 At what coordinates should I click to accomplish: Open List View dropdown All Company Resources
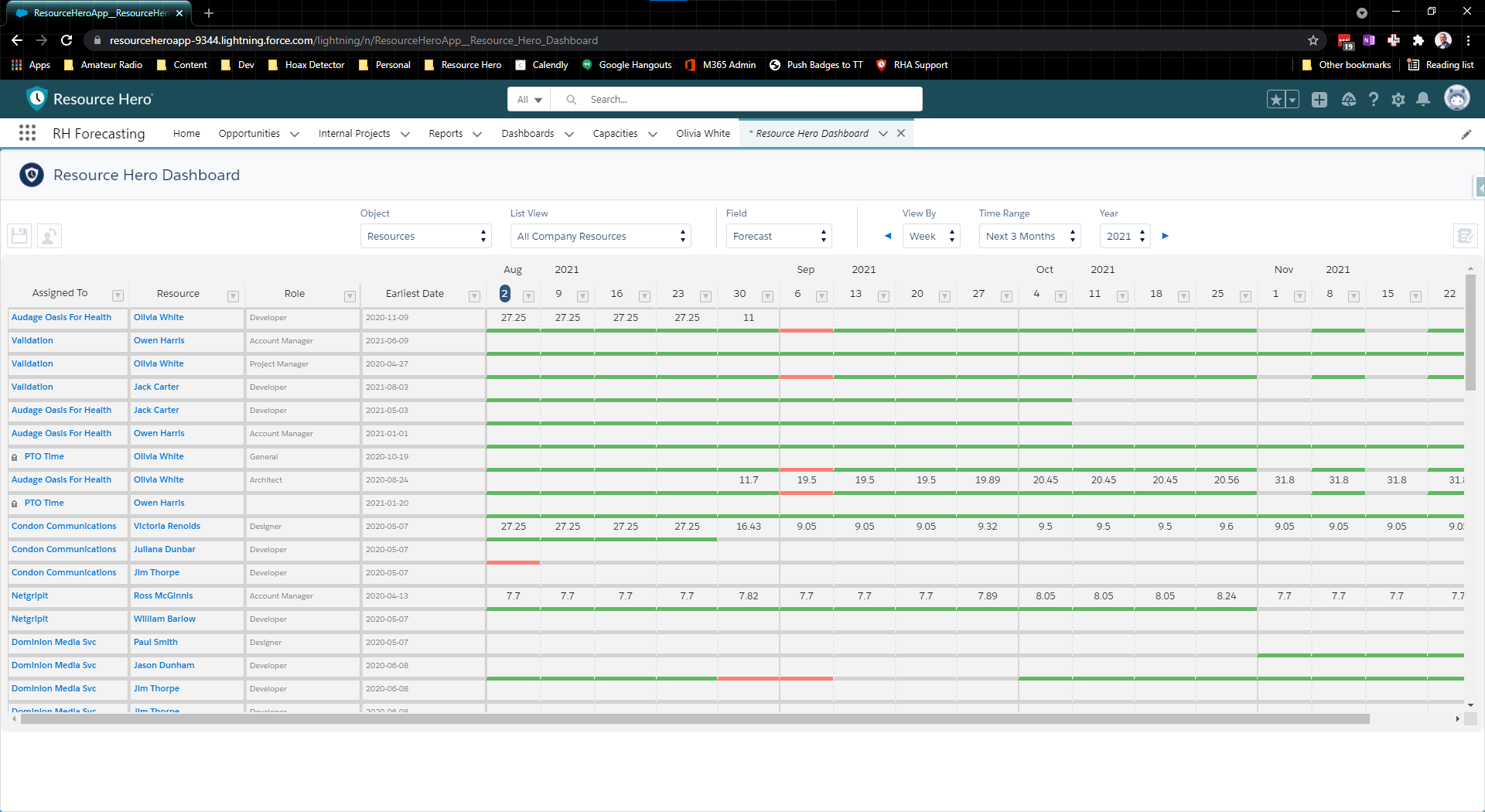600,236
